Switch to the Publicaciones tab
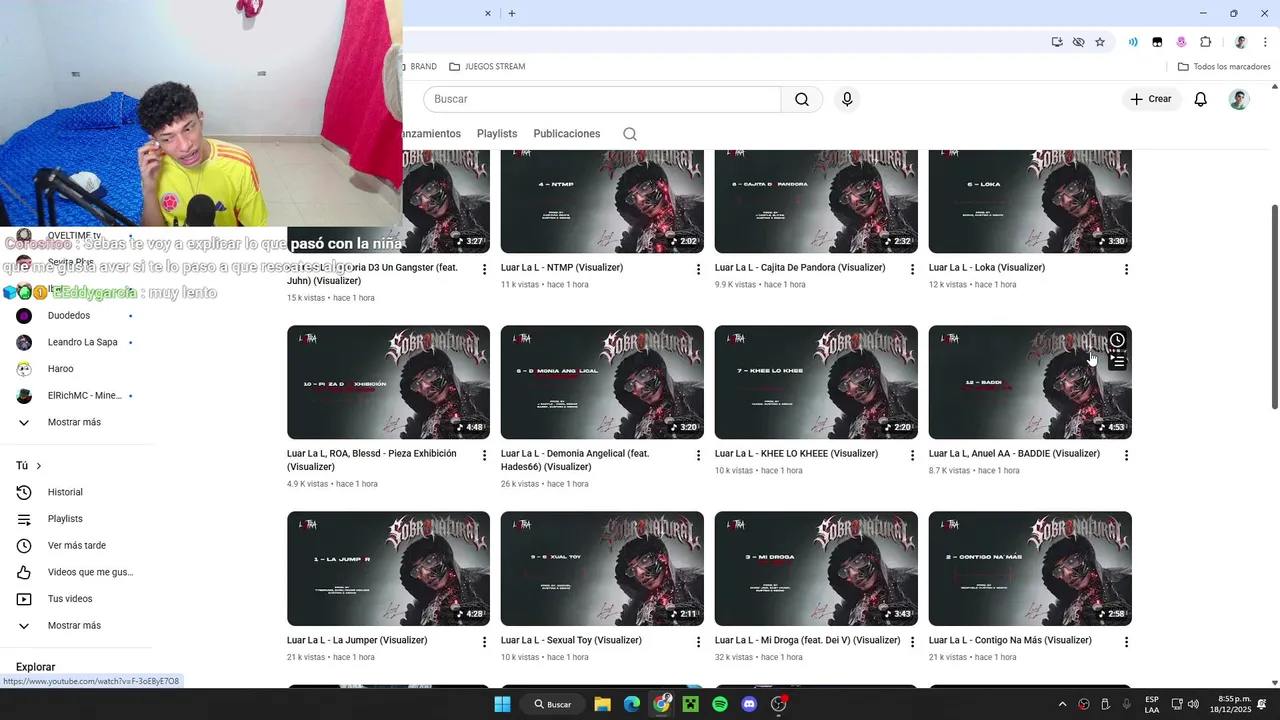Image resolution: width=1280 pixels, height=720 pixels. tap(567, 134)
